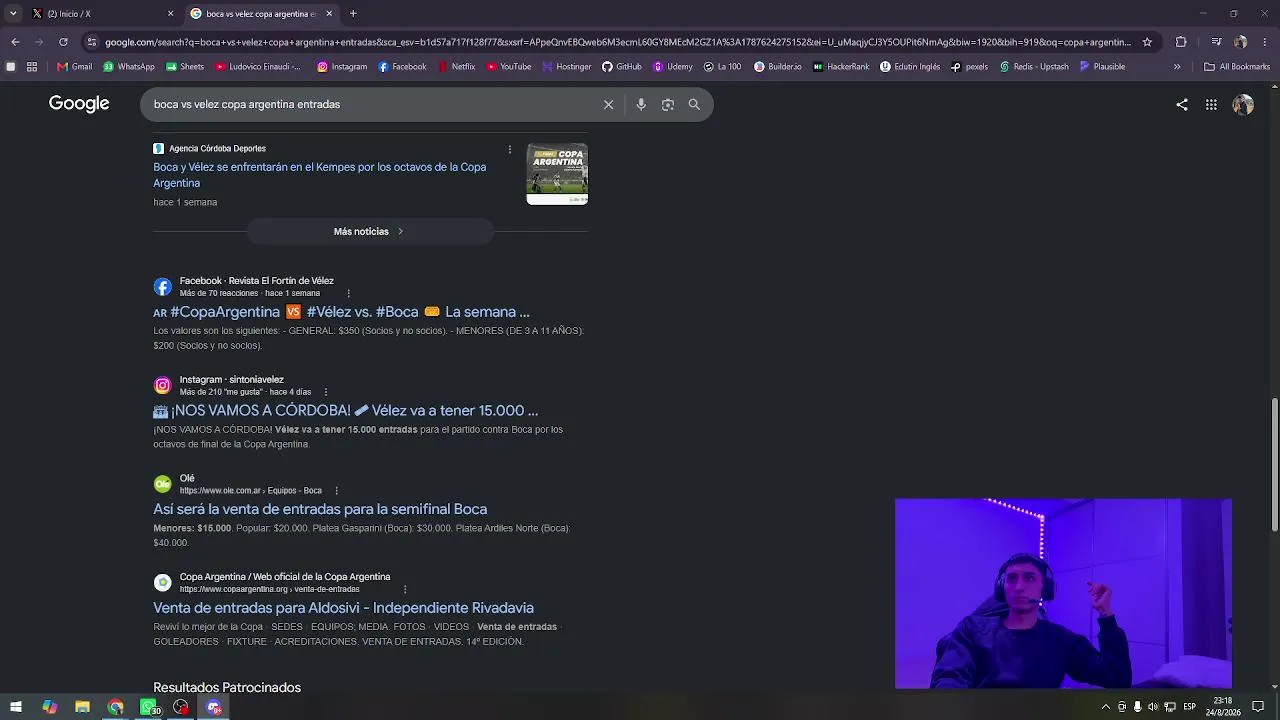The image size is (1280, 720).
Task: Open options menu for Instagram sintoniavelez result
Action: coord(326,392)
